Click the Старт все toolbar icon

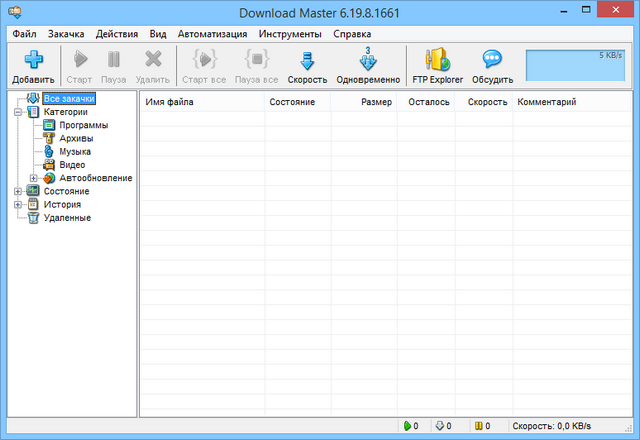pyautogui.click(x=203, y=60)
